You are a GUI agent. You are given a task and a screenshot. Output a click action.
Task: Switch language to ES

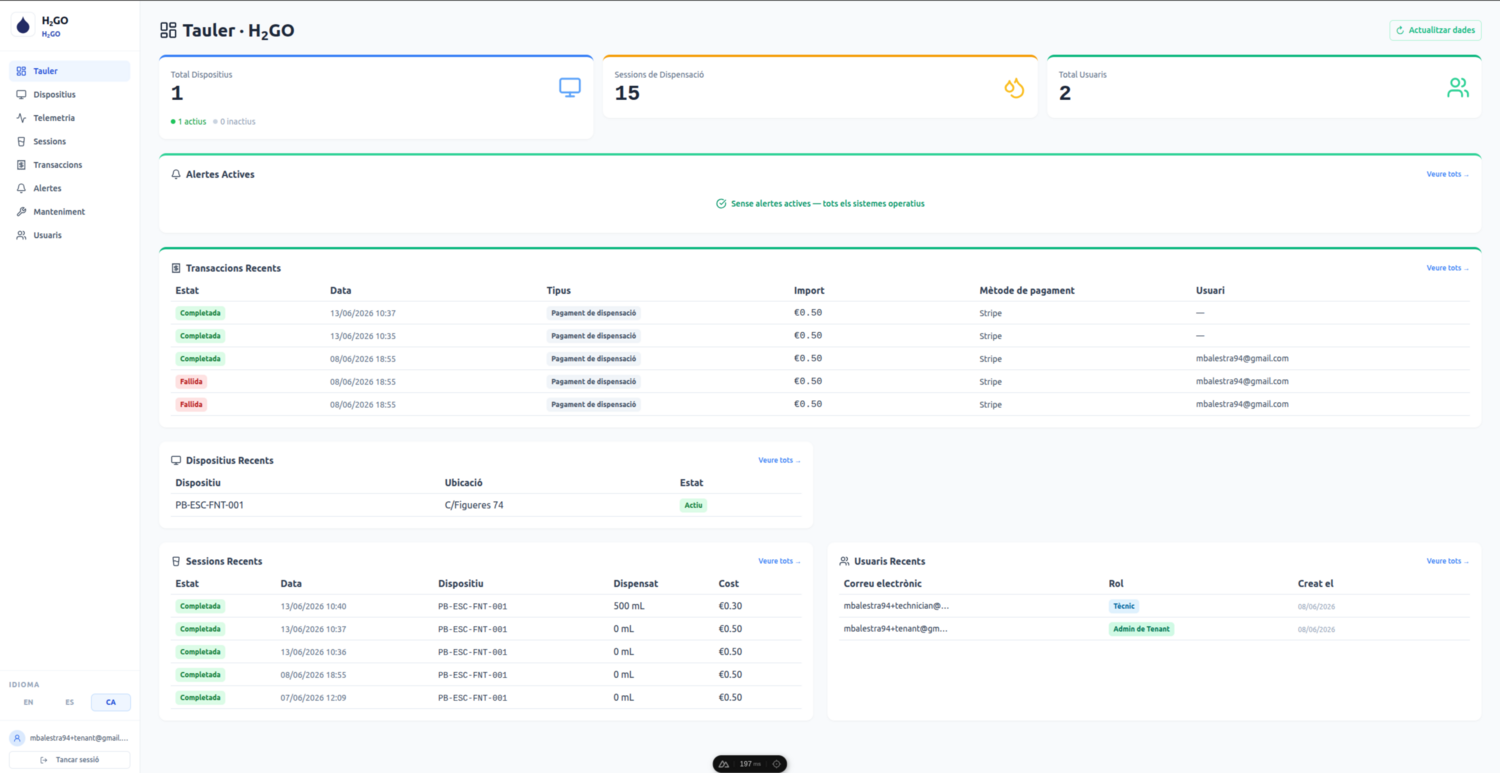[x=70, y=702]
